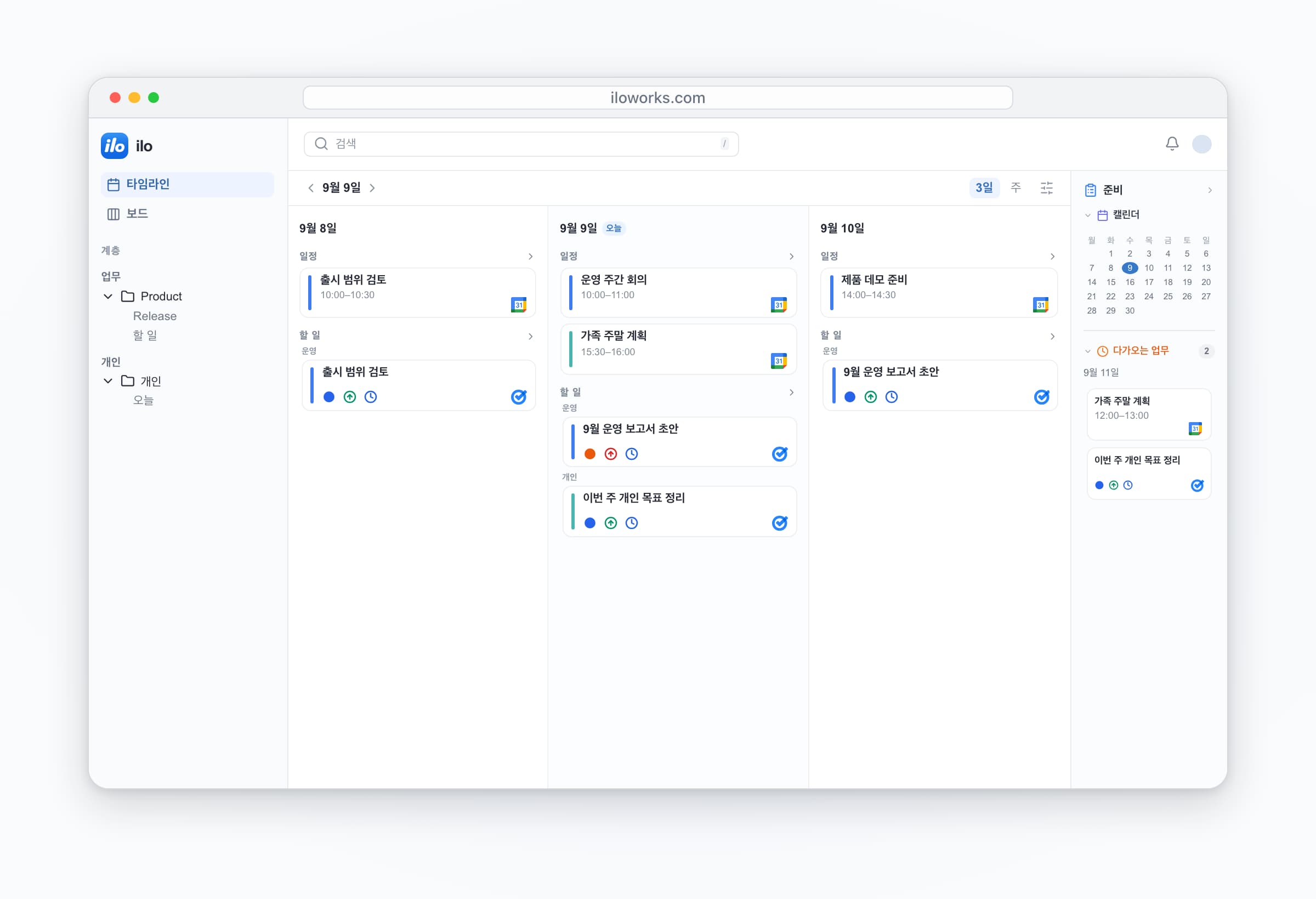Screen dimensions: 1316x899
Task: Focus the 검색 search field
Action: pos(521,144)
